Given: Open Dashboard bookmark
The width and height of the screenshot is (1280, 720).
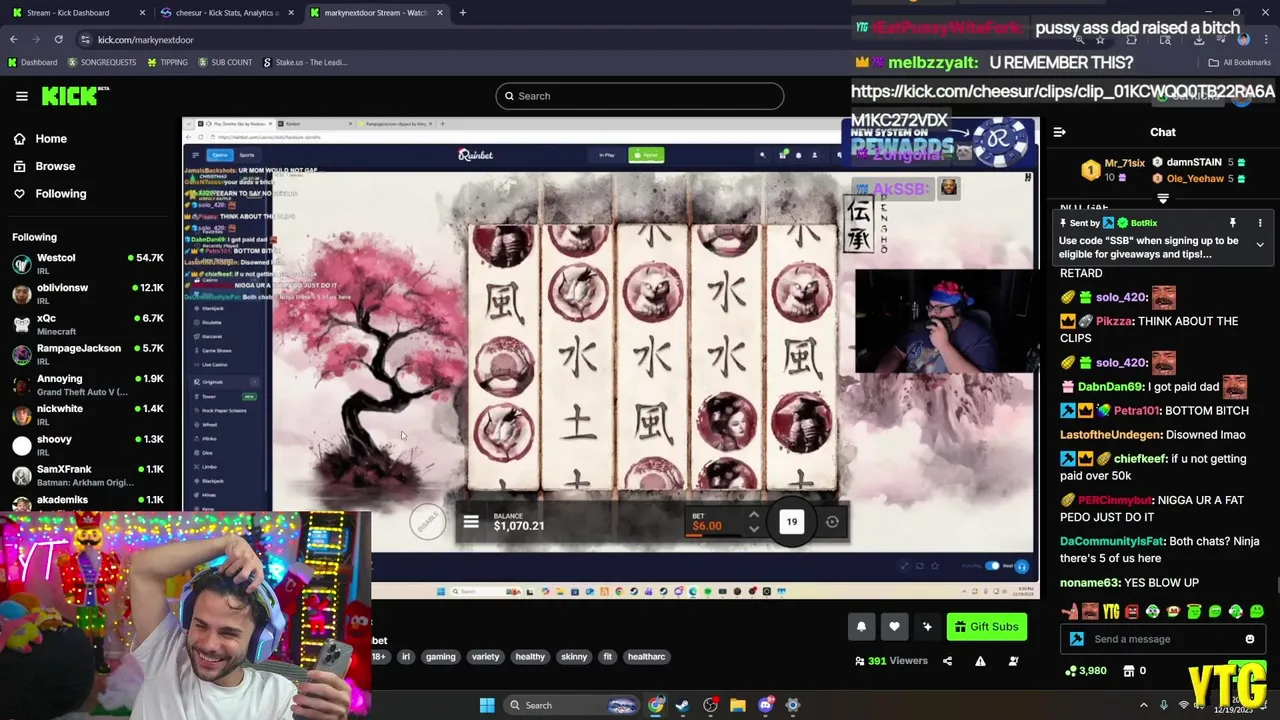Looking at the screenshot, I should click(33, 62).
